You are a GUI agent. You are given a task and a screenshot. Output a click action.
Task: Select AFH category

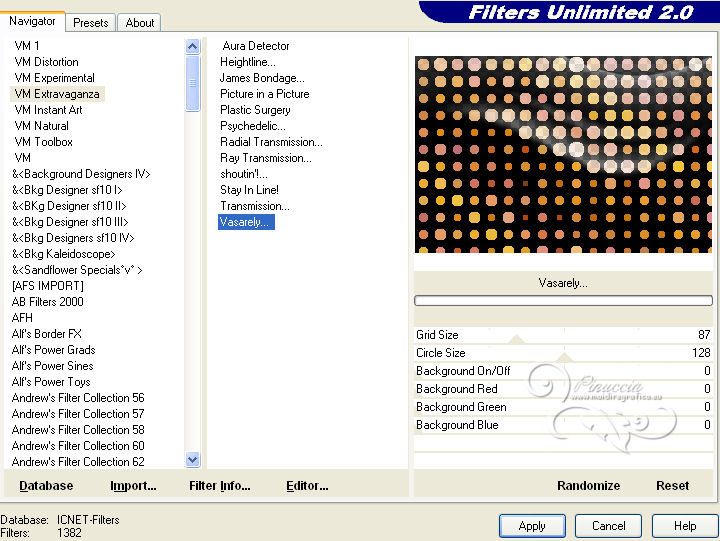tap(22, 318)
